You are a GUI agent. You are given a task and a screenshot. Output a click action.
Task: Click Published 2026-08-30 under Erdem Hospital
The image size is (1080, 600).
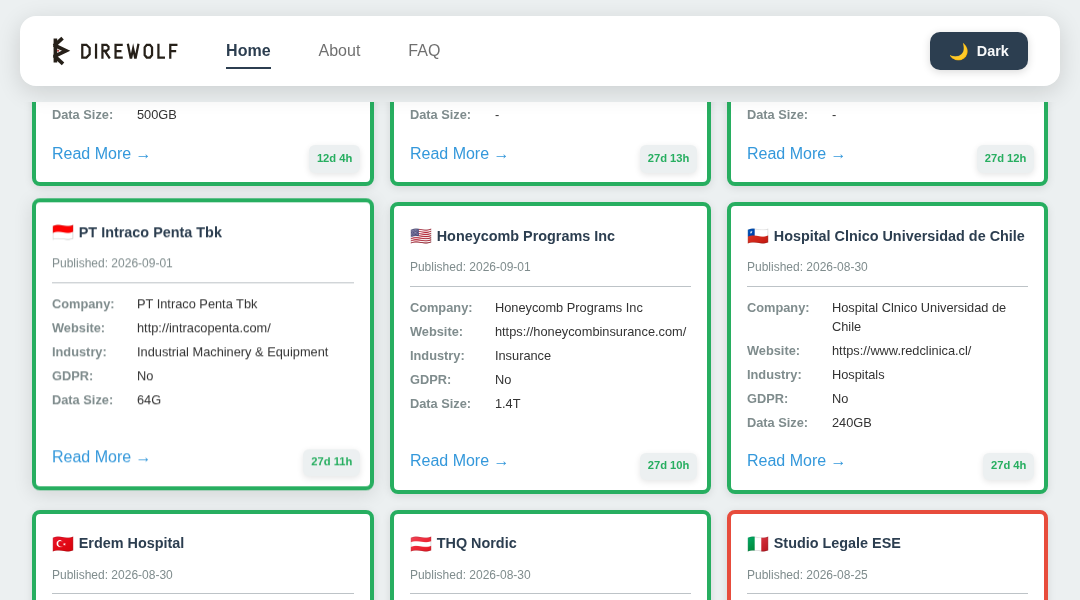[112, 575]
